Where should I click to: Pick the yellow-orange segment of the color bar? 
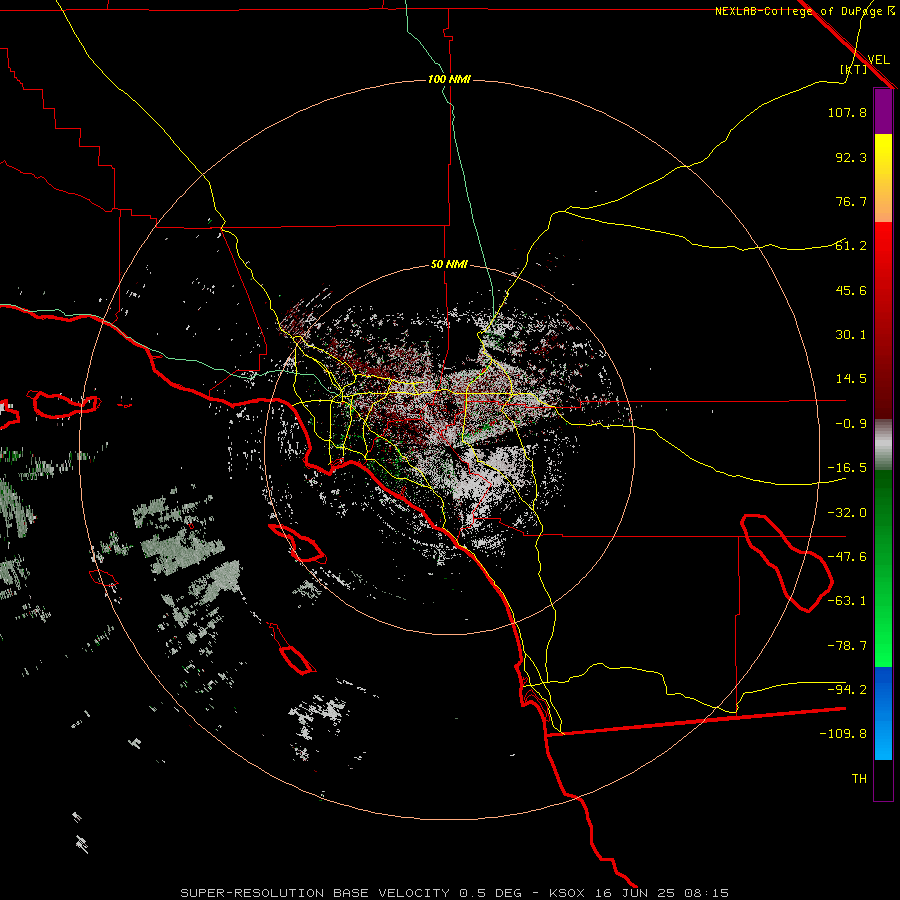883,178
